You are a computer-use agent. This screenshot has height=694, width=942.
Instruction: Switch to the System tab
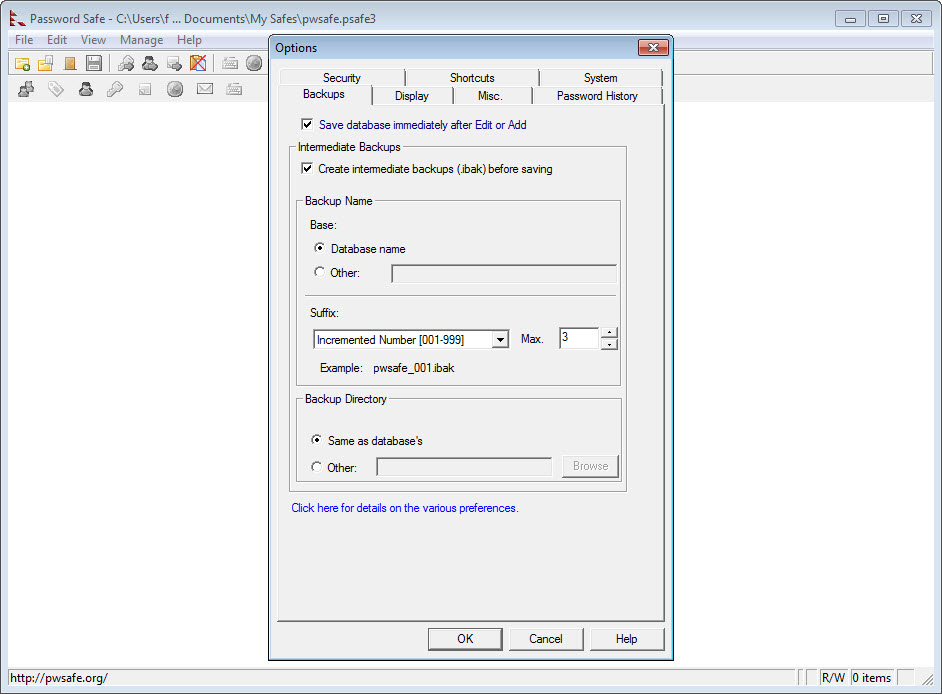coord(601,78)
